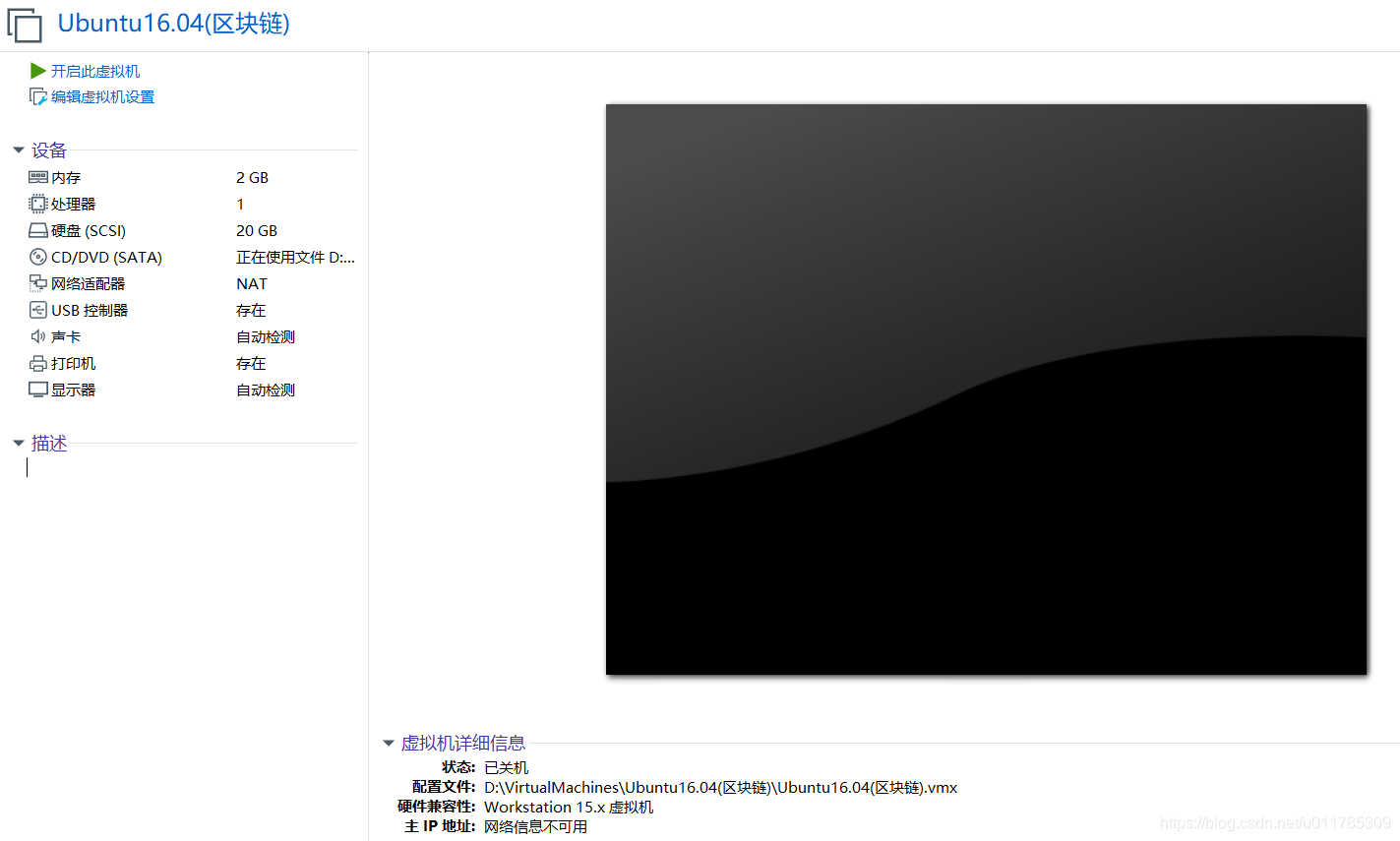Click the USB controller (USB 控制器) icon

(38, 310)
